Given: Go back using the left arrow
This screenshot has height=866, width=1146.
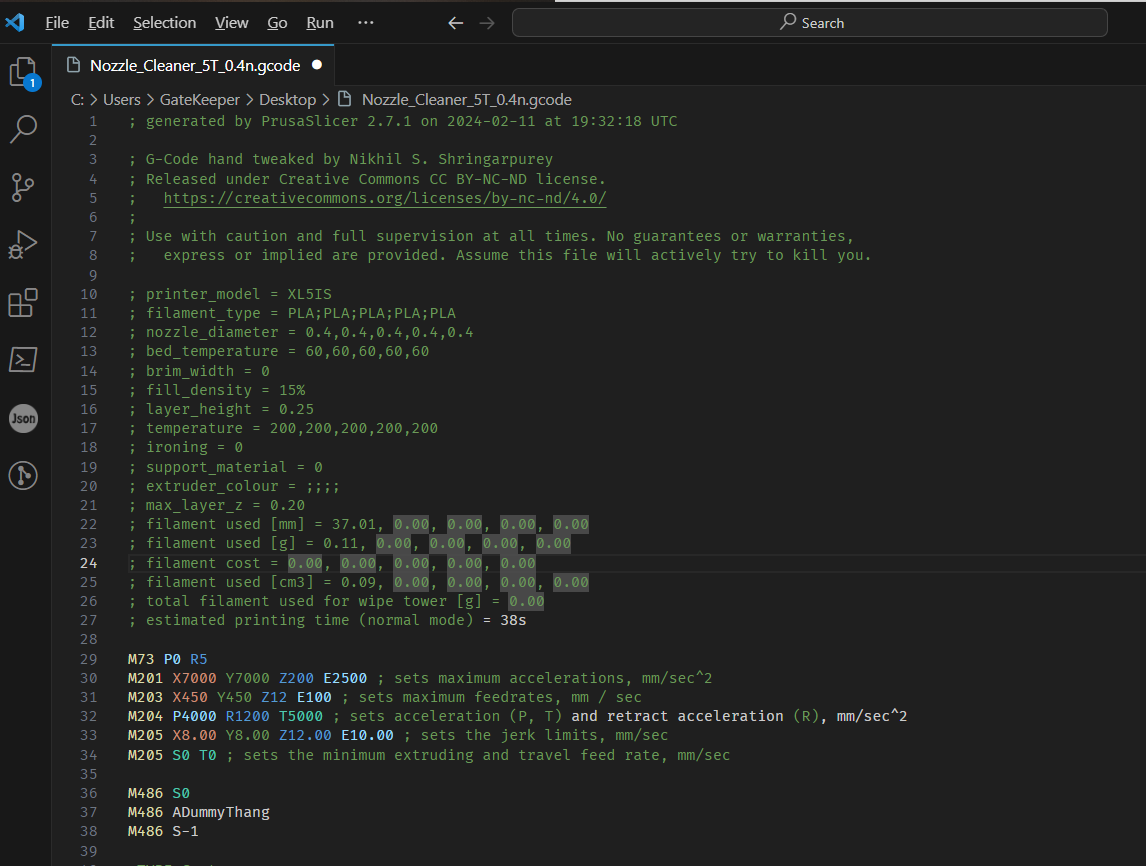Looking at the screenshot, I should [x=456, y=22].
